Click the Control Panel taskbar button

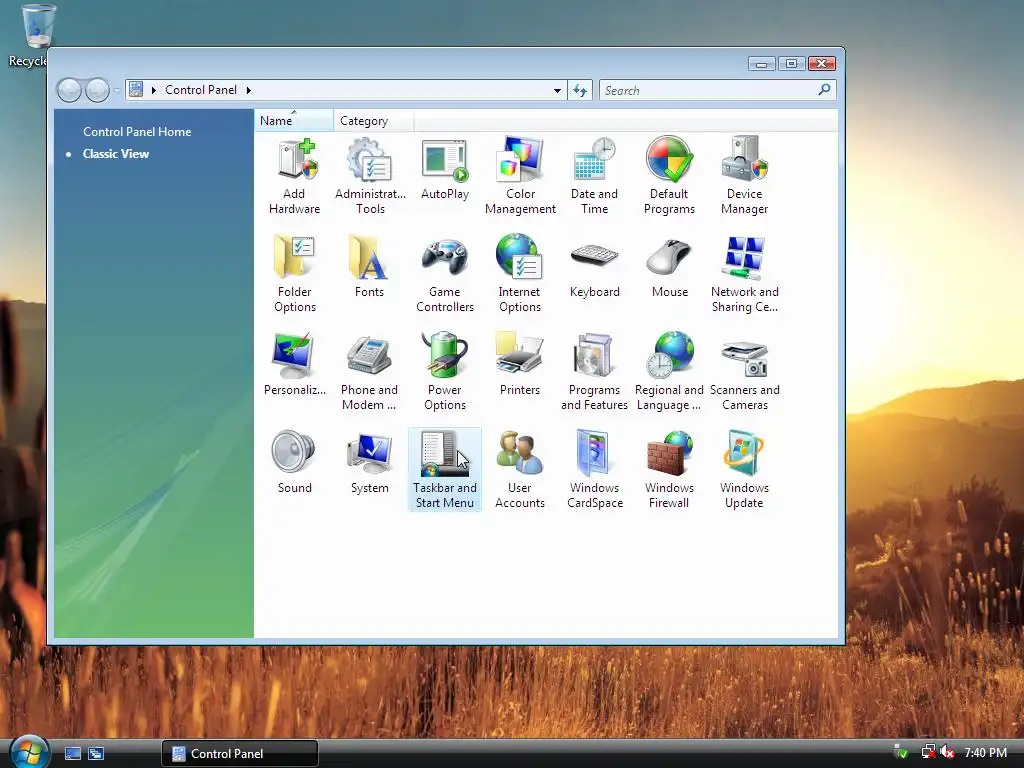tap(240, 754)
